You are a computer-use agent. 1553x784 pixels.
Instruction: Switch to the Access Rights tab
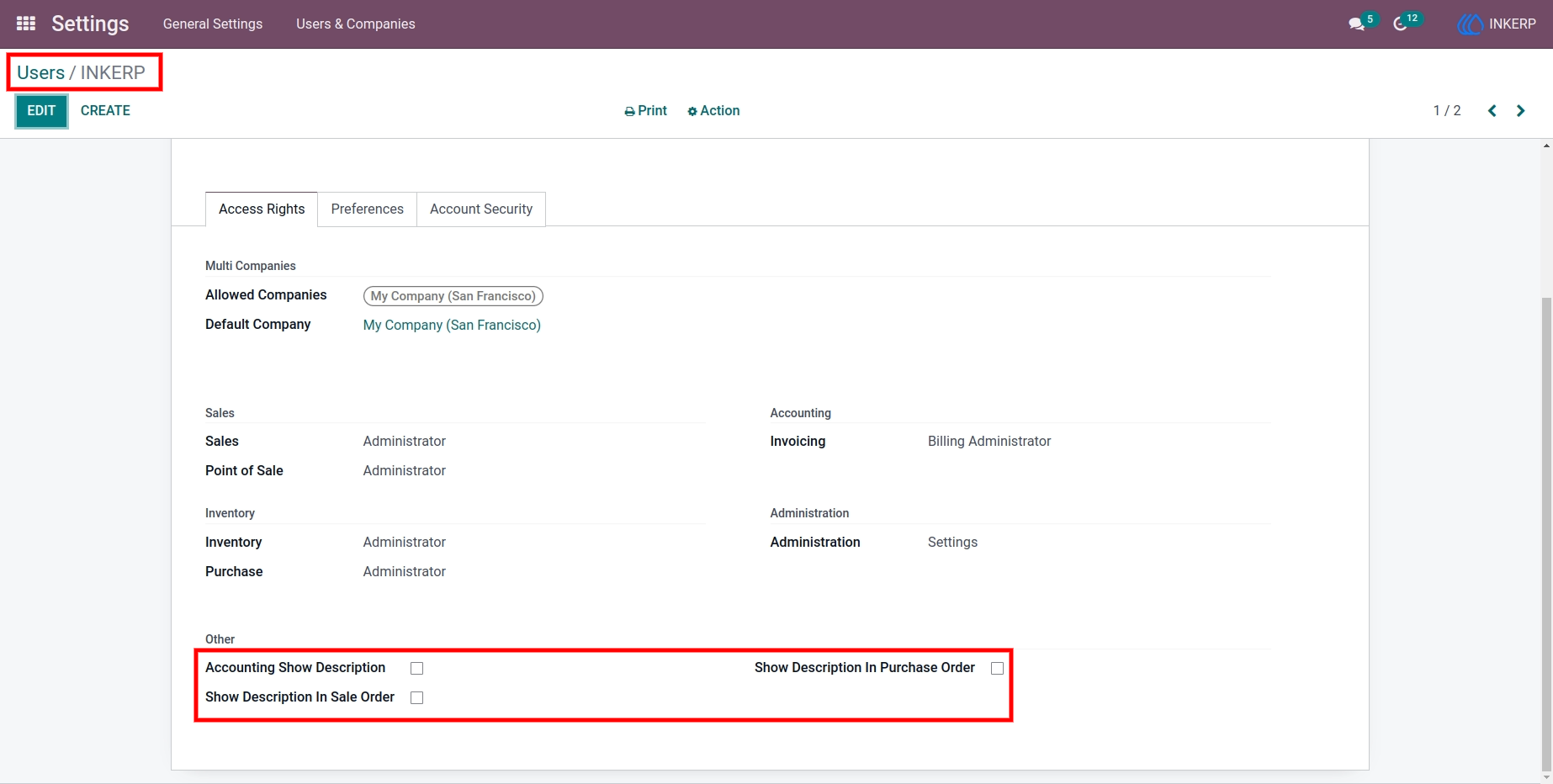[262, 209]
